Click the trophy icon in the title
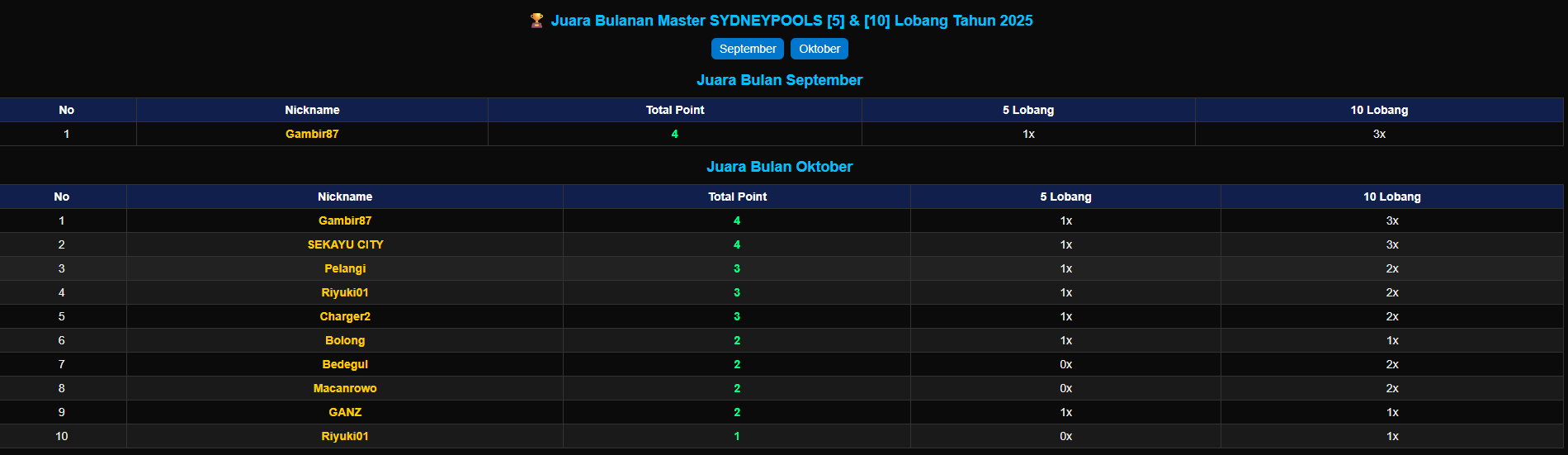This screenshot has width=1568, height=455. pyautogui.click(x=536, y=21)
